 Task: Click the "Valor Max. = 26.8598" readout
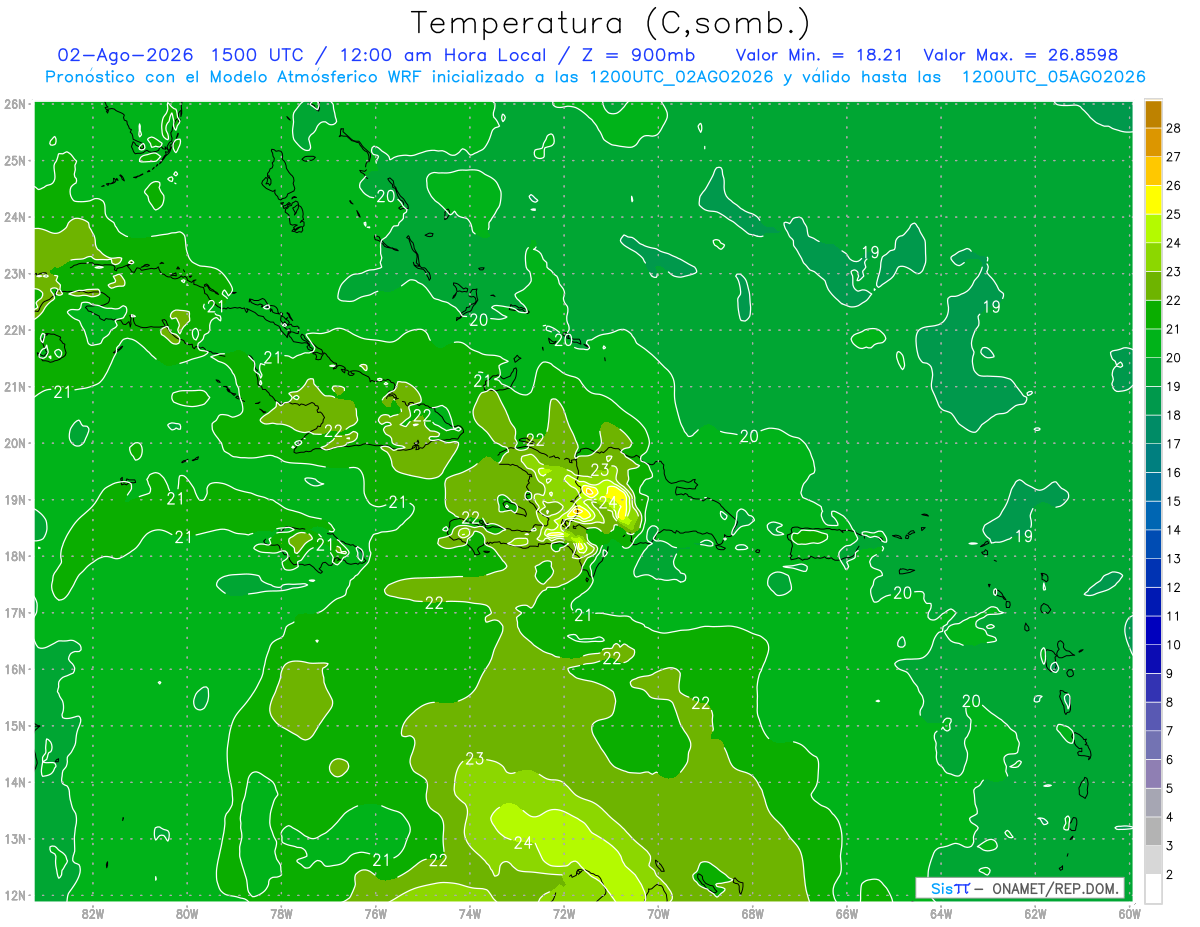[1020, 55]
